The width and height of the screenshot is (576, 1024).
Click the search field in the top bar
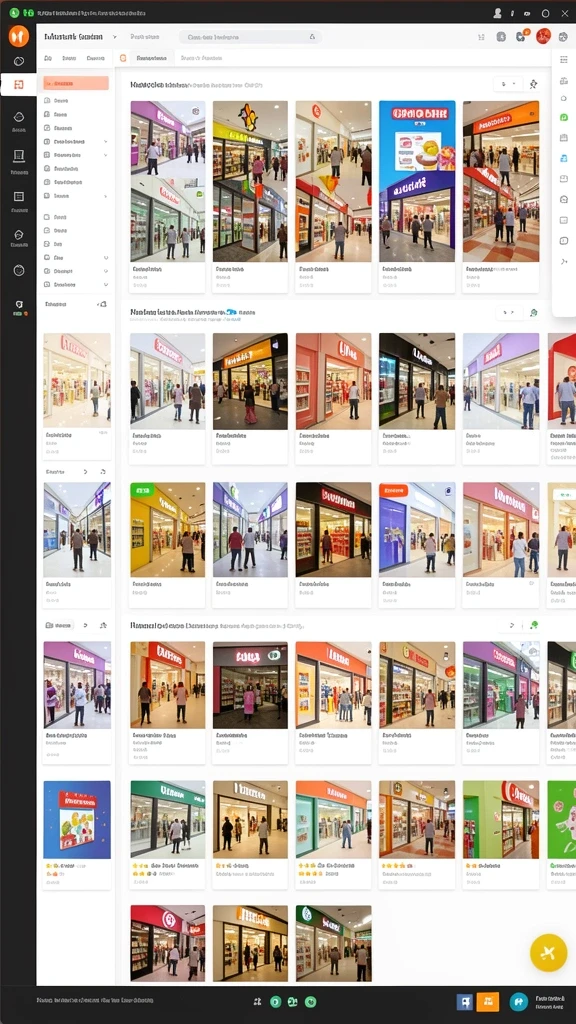250,38
